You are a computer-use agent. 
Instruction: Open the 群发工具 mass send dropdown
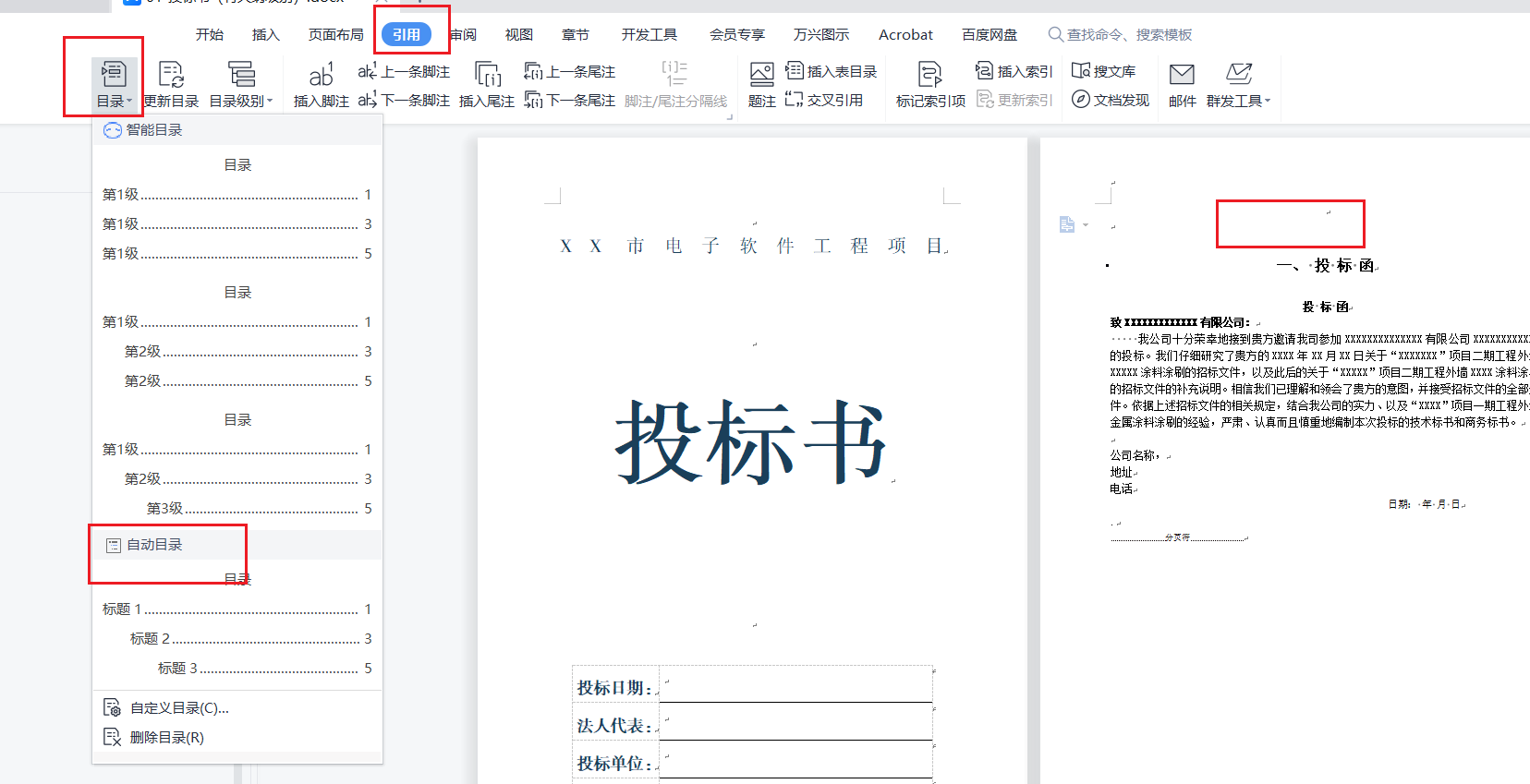coord(1238,84)
